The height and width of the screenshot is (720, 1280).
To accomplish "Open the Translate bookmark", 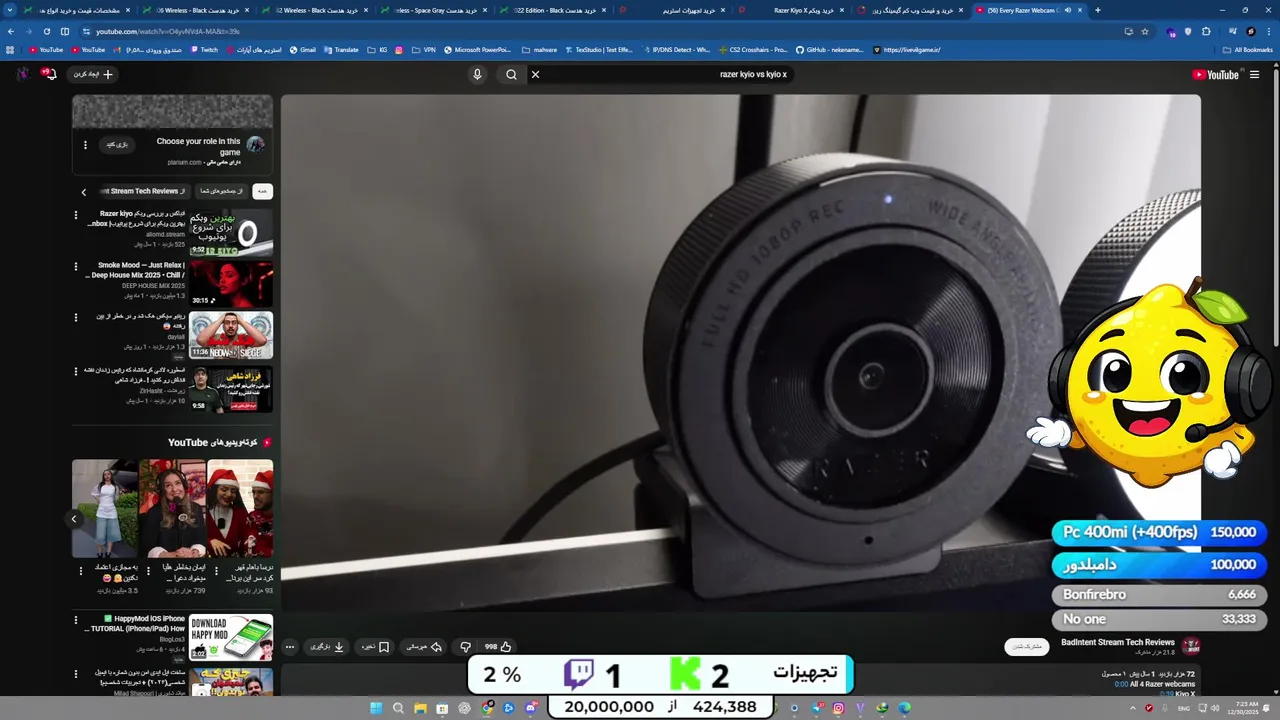I will 341,49.
